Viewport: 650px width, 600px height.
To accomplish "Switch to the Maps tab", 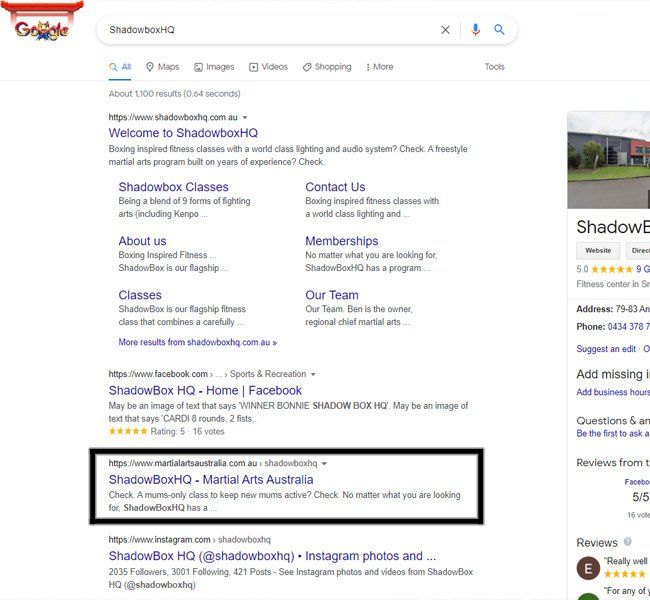I will tap(162, 67).
